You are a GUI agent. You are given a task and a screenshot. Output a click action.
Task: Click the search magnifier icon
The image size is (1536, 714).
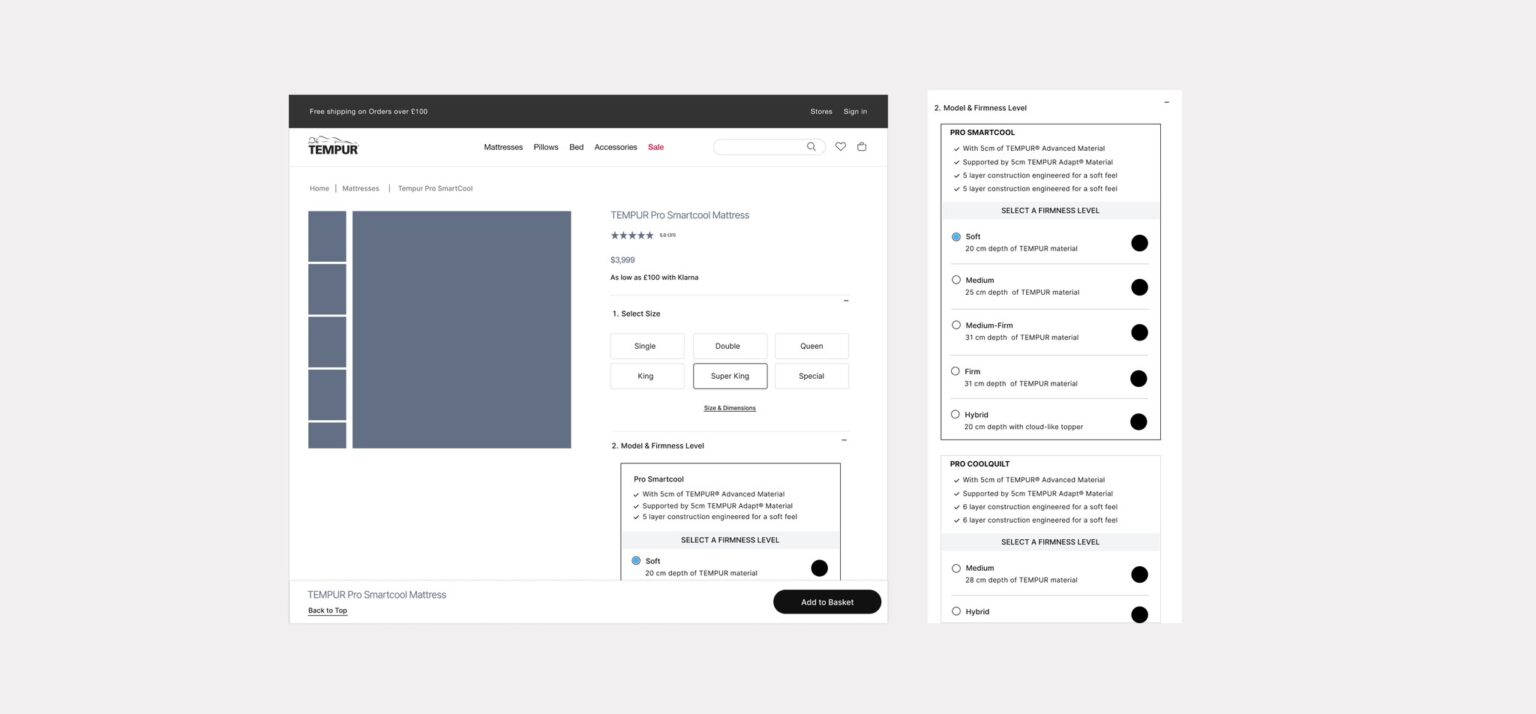tap(811, 147)
